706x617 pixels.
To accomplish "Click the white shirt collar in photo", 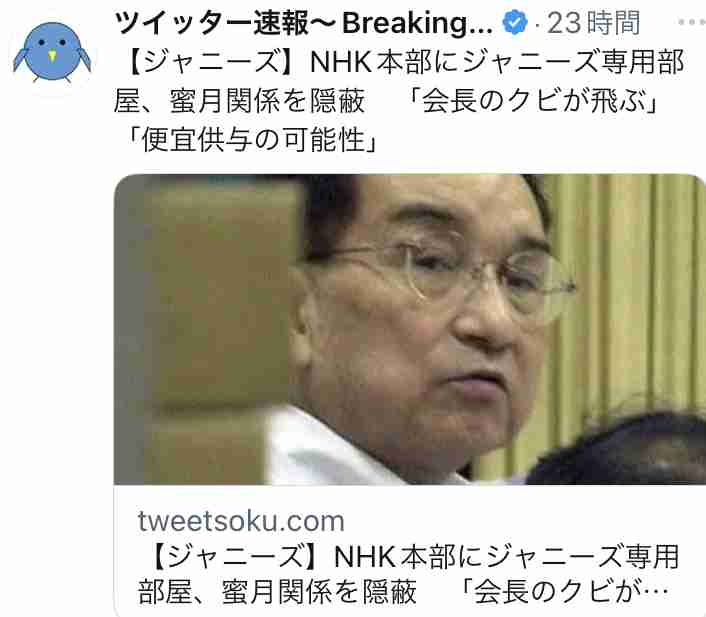I will pos(333,448).
